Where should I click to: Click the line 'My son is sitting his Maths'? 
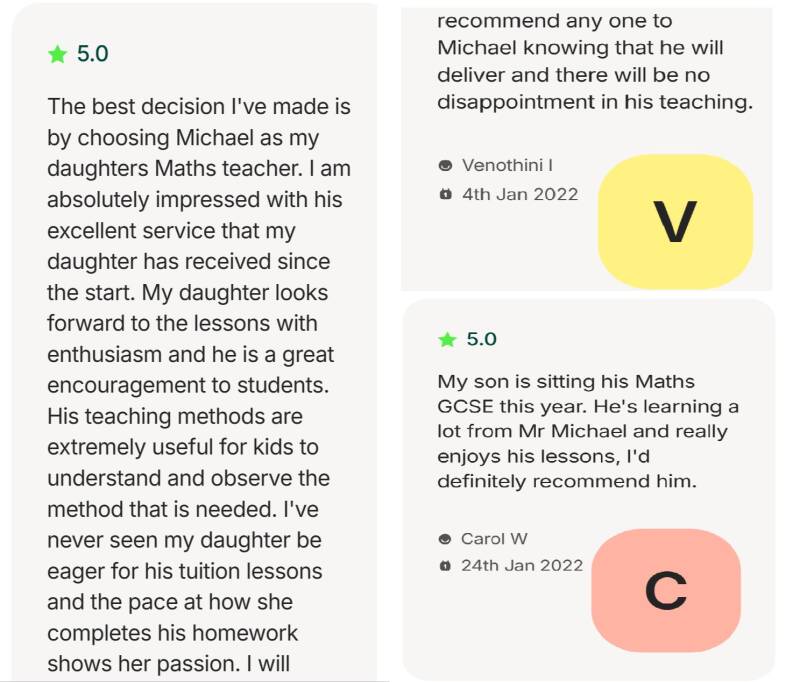(566, 381)
